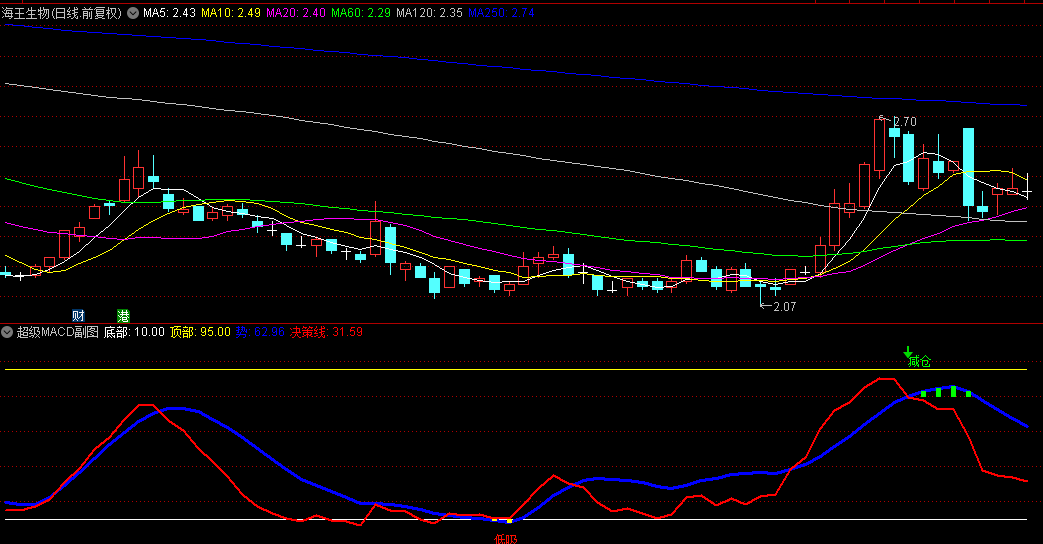Screen dimensions: 1043x544
Task: Click the latest candlestick at the chart's right edge
Action: 1028,186
